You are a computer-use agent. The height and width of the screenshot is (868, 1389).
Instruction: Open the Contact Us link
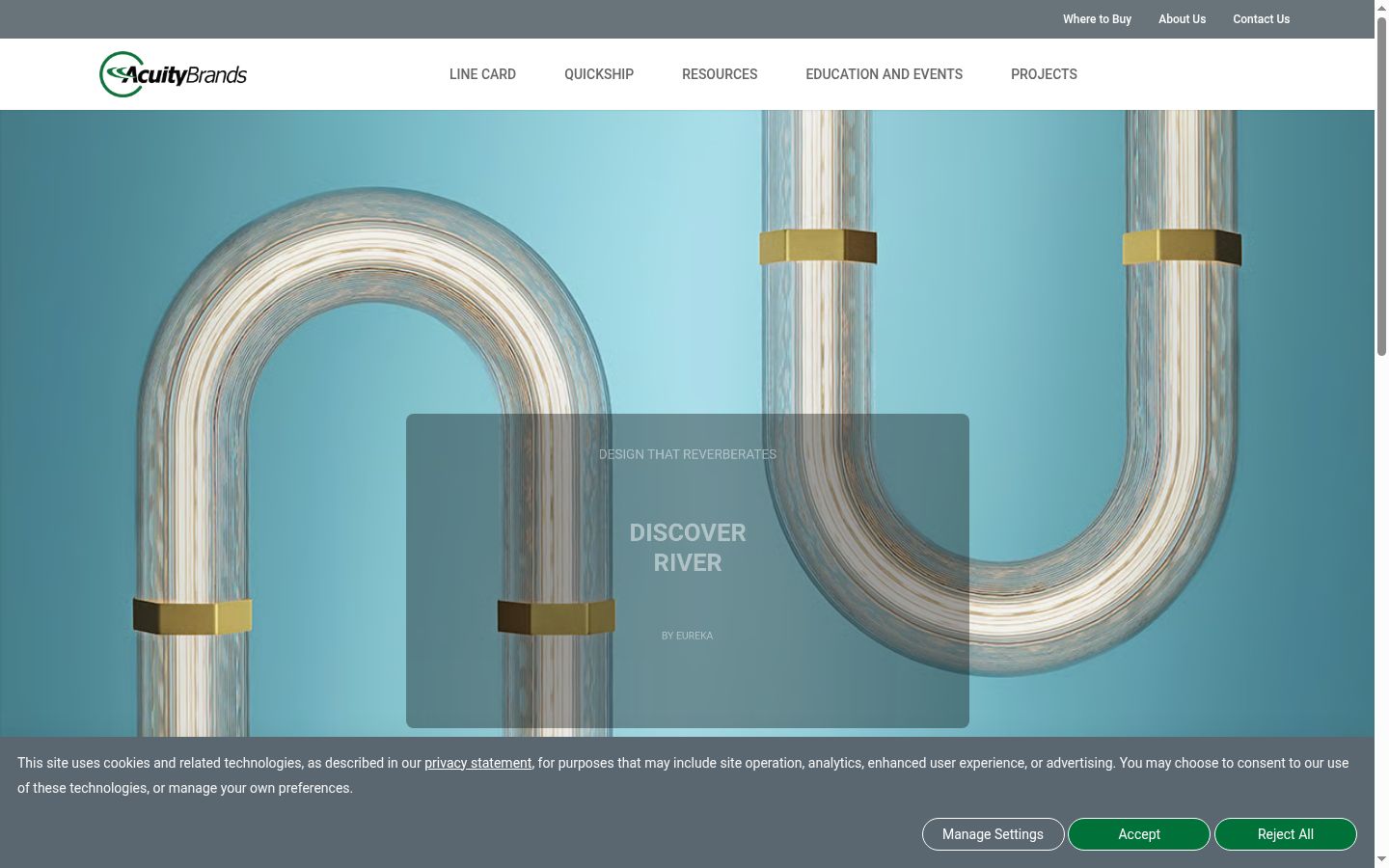1261,19
